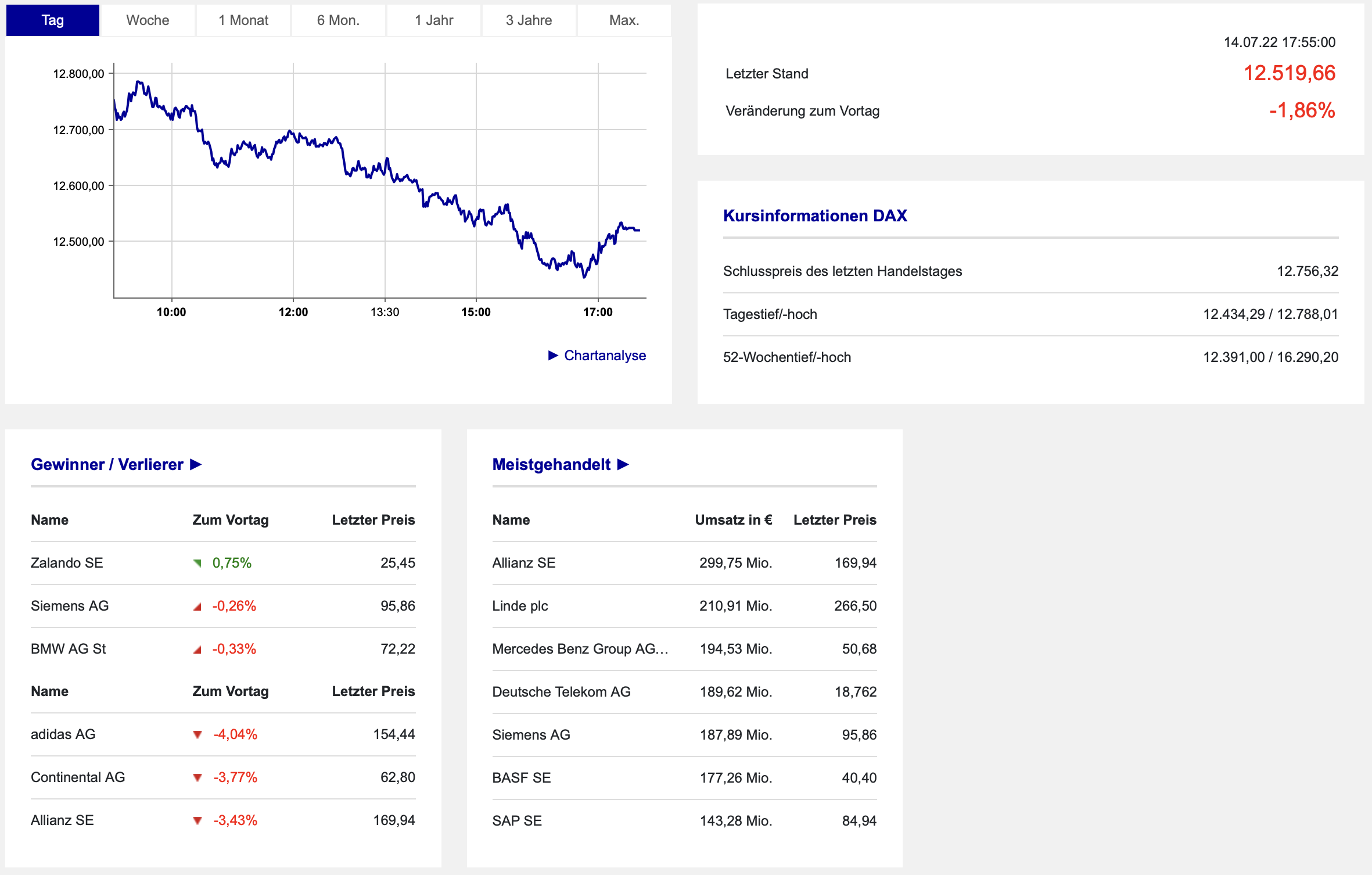The image size is (1372, 875).
Task: Select Linde plc in Meistgehandelt
Action: tap(520, 606)
